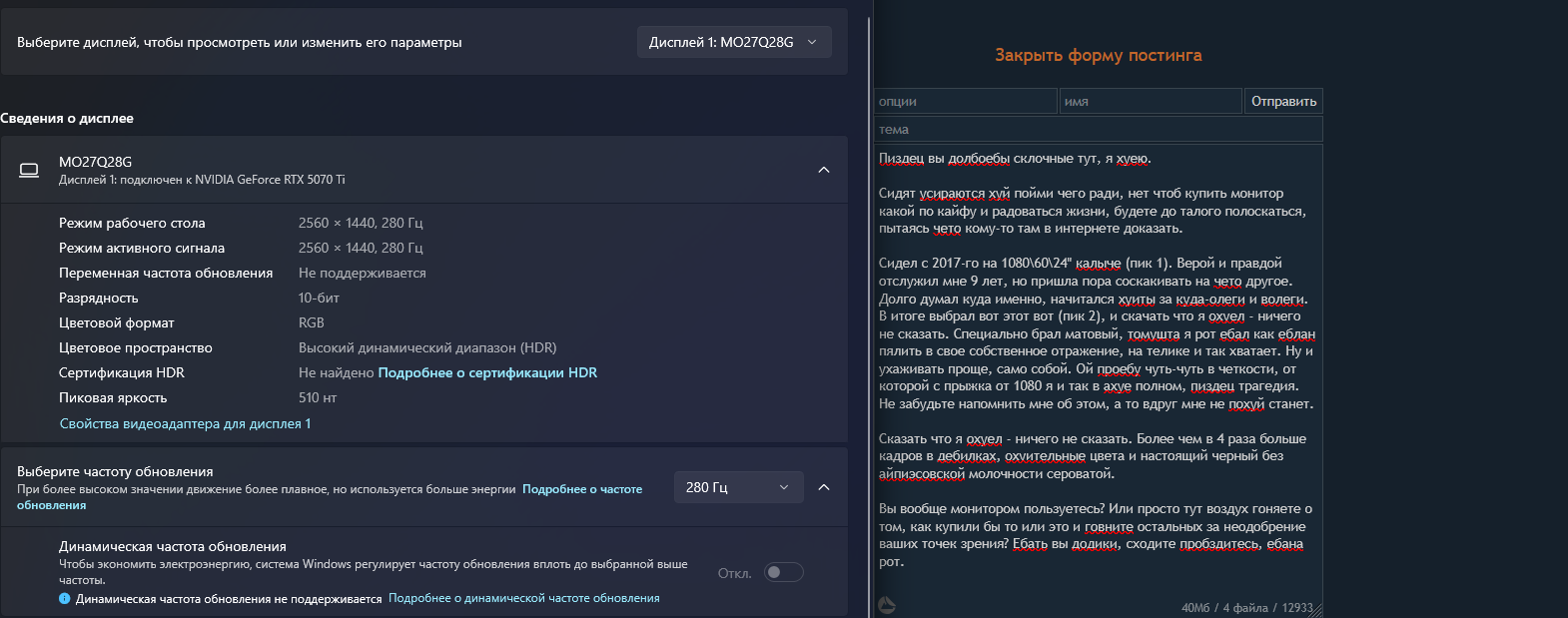The height and width of the screenshot is (618, 1568).
Task: Focus the имя input field
Action: 1151,101
